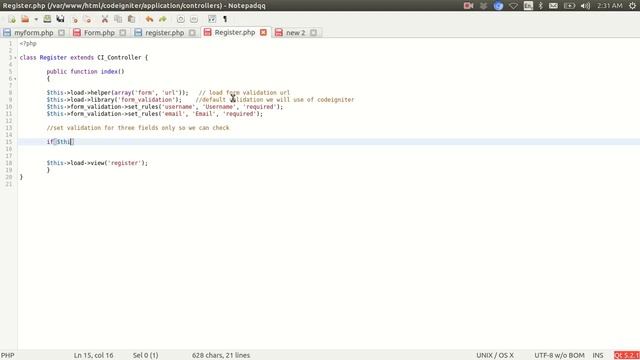Collapse the class Register fold marker on line 3
The image size is (640, 360).
(16, 58)
